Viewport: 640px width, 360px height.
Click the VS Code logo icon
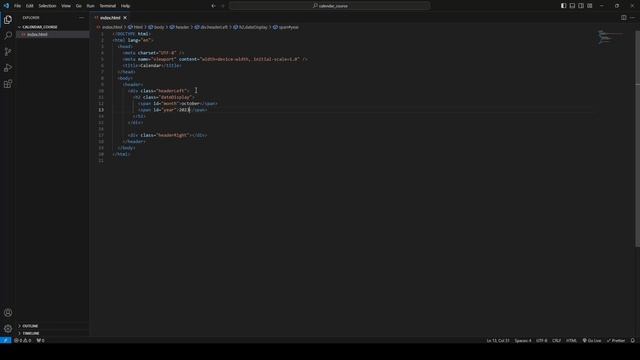click(x=6, y=6)
